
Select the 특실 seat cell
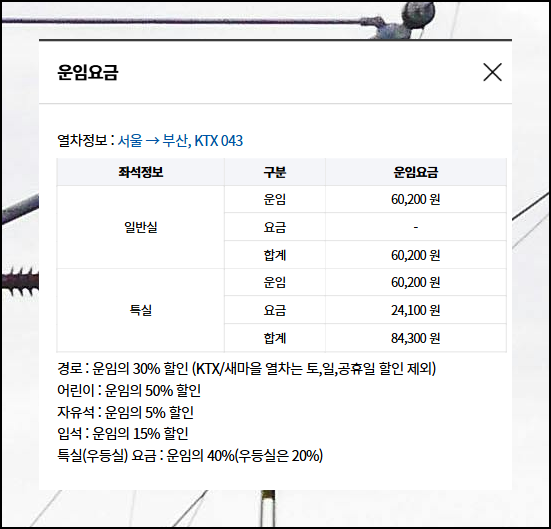pos(141,310)
